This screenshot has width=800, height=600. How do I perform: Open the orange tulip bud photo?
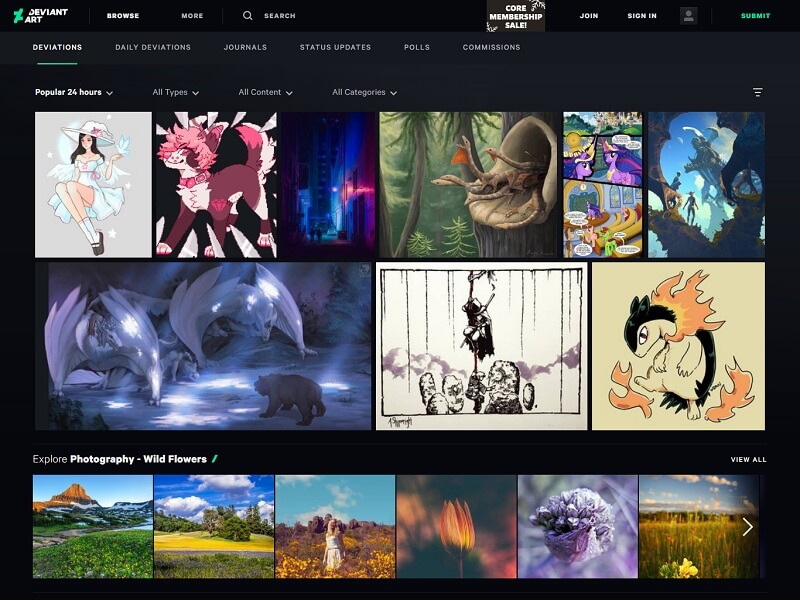pos(457,527)
